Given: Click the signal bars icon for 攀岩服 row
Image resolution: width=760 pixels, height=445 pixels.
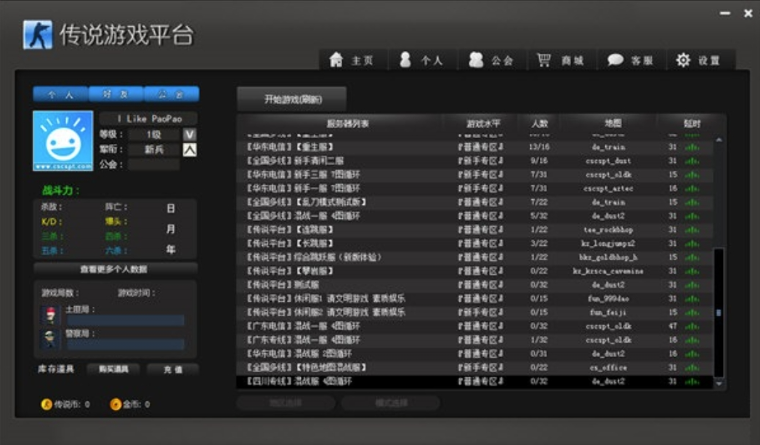Looking at the screenshot, I should (x=692, y=271).
